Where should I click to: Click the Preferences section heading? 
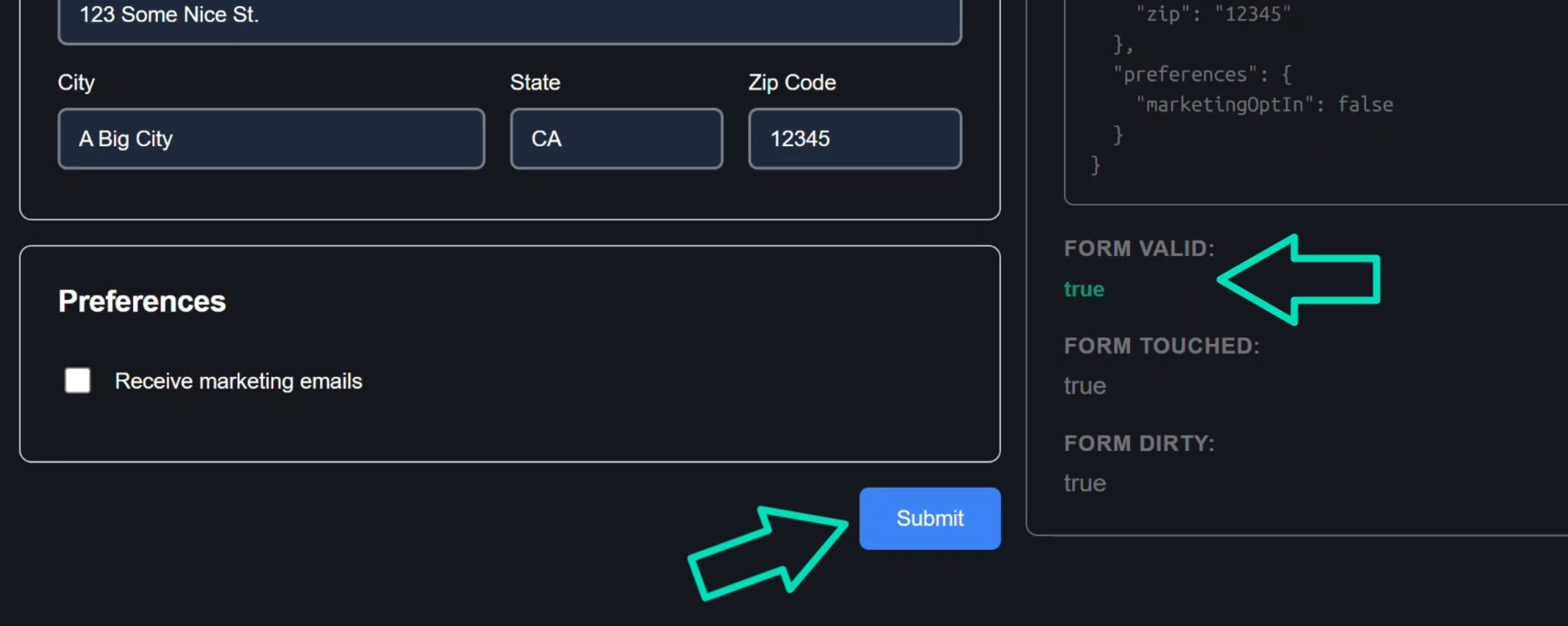tap(141, 301)
